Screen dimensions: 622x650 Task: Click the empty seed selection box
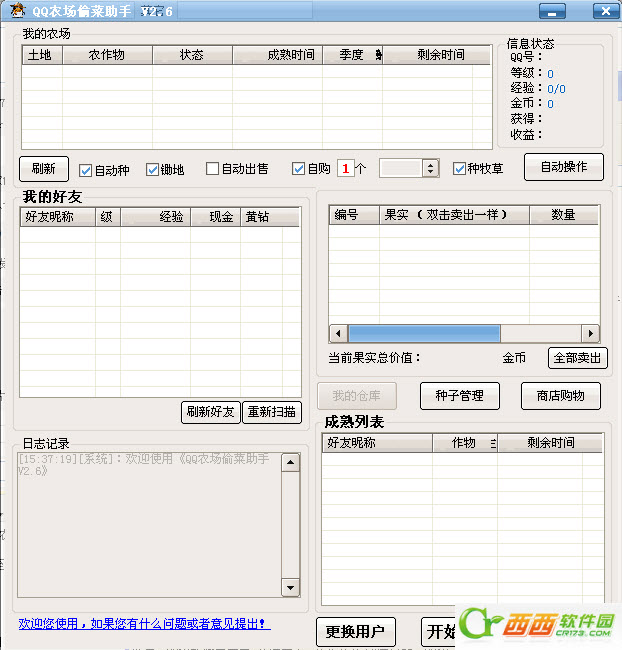(x=401, y=168)
